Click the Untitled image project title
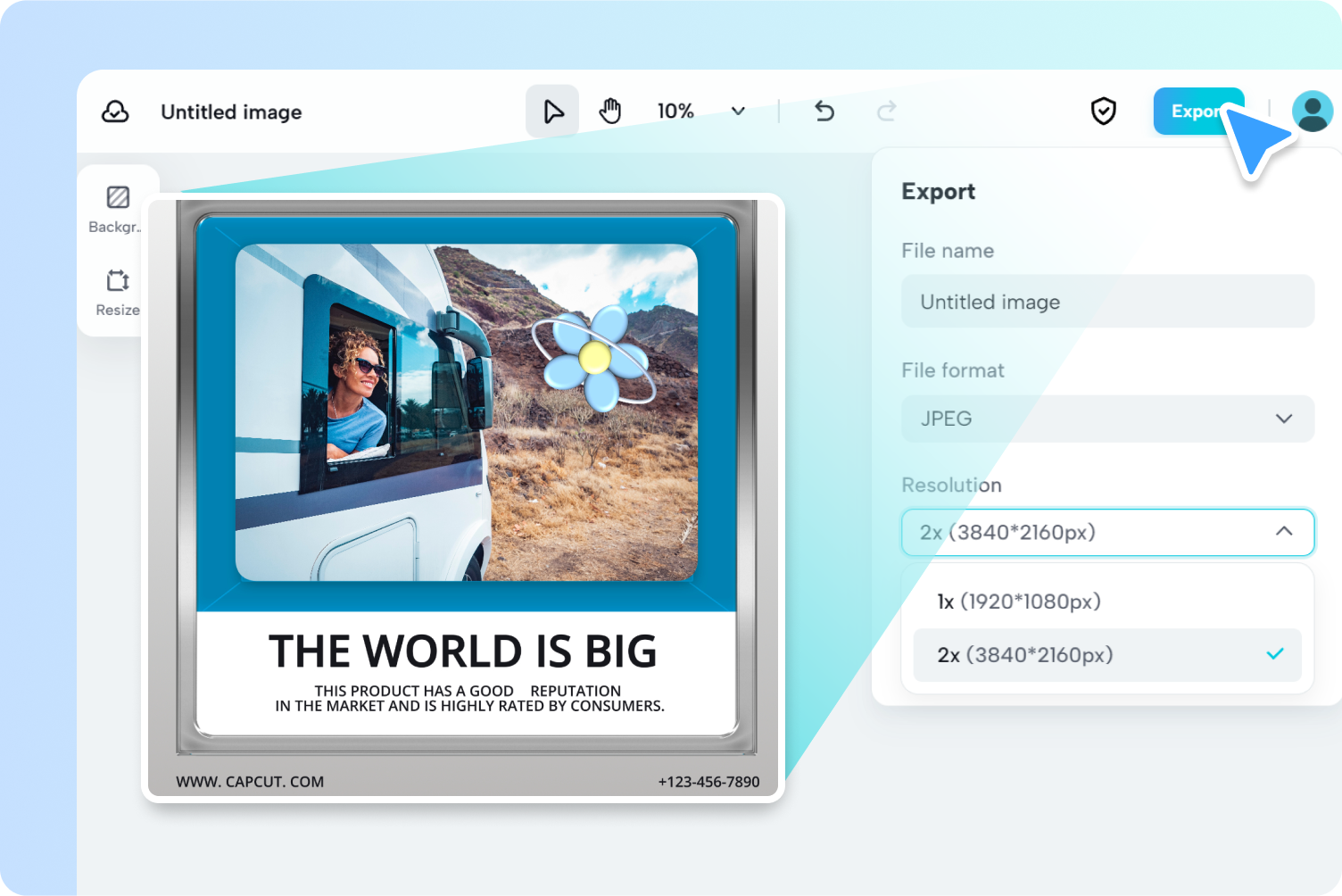Viewport: 1342px width, 896px height. pos(231,112)
